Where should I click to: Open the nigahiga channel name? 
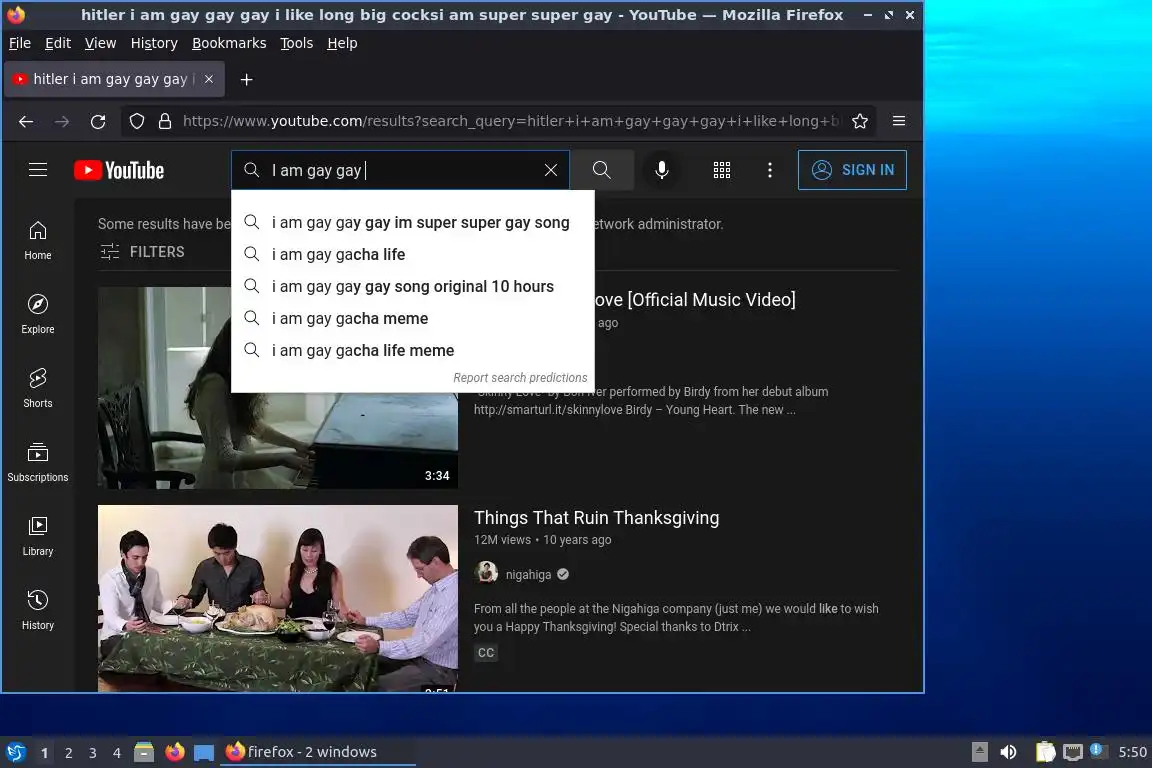[x=528, y=575]
